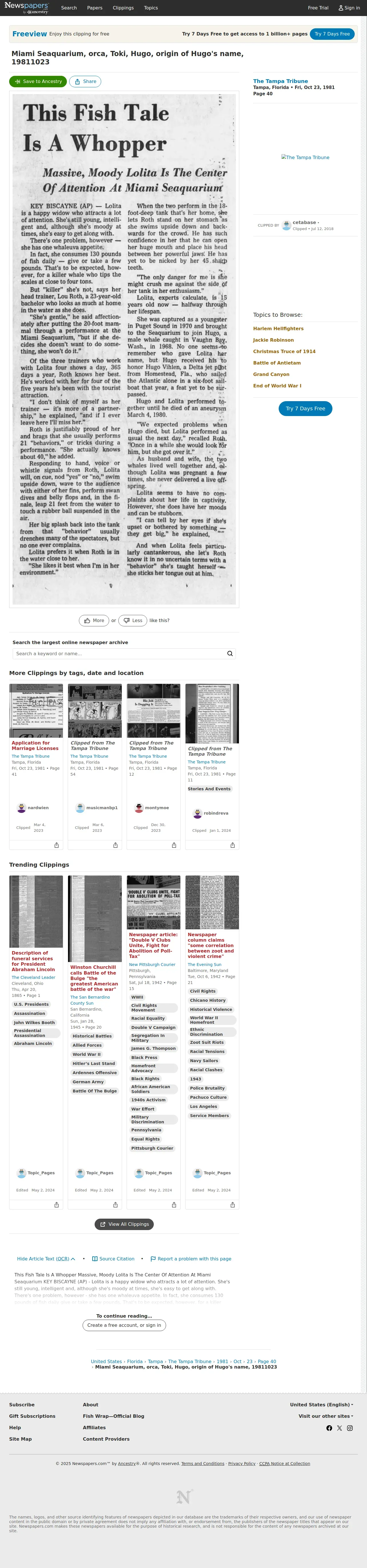Open the Florida breadcrumb link
The width and height of the screenshot is (367, 1568).
pos(135,1362)
